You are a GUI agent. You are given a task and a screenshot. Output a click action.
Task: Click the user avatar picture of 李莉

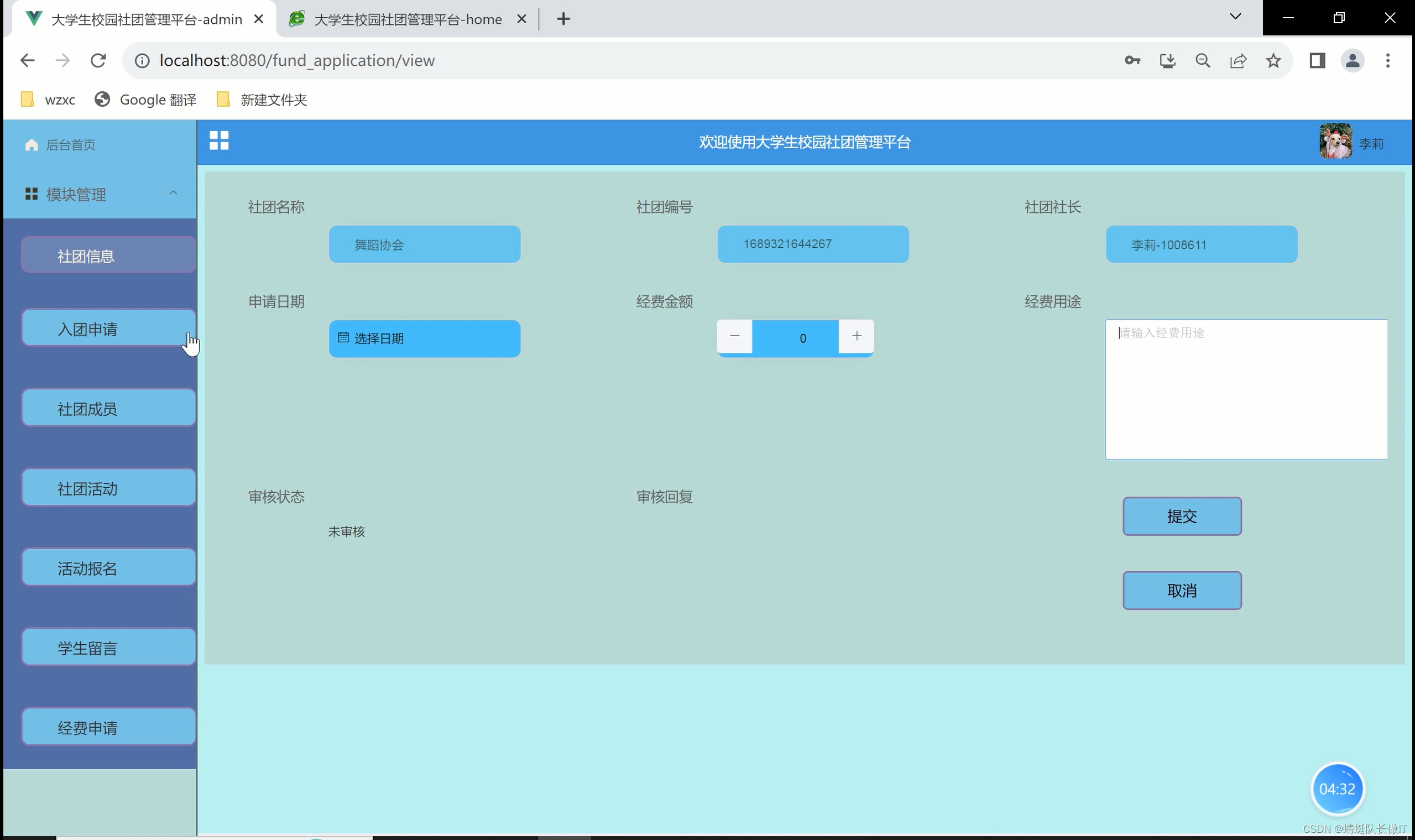[1335, 142]
